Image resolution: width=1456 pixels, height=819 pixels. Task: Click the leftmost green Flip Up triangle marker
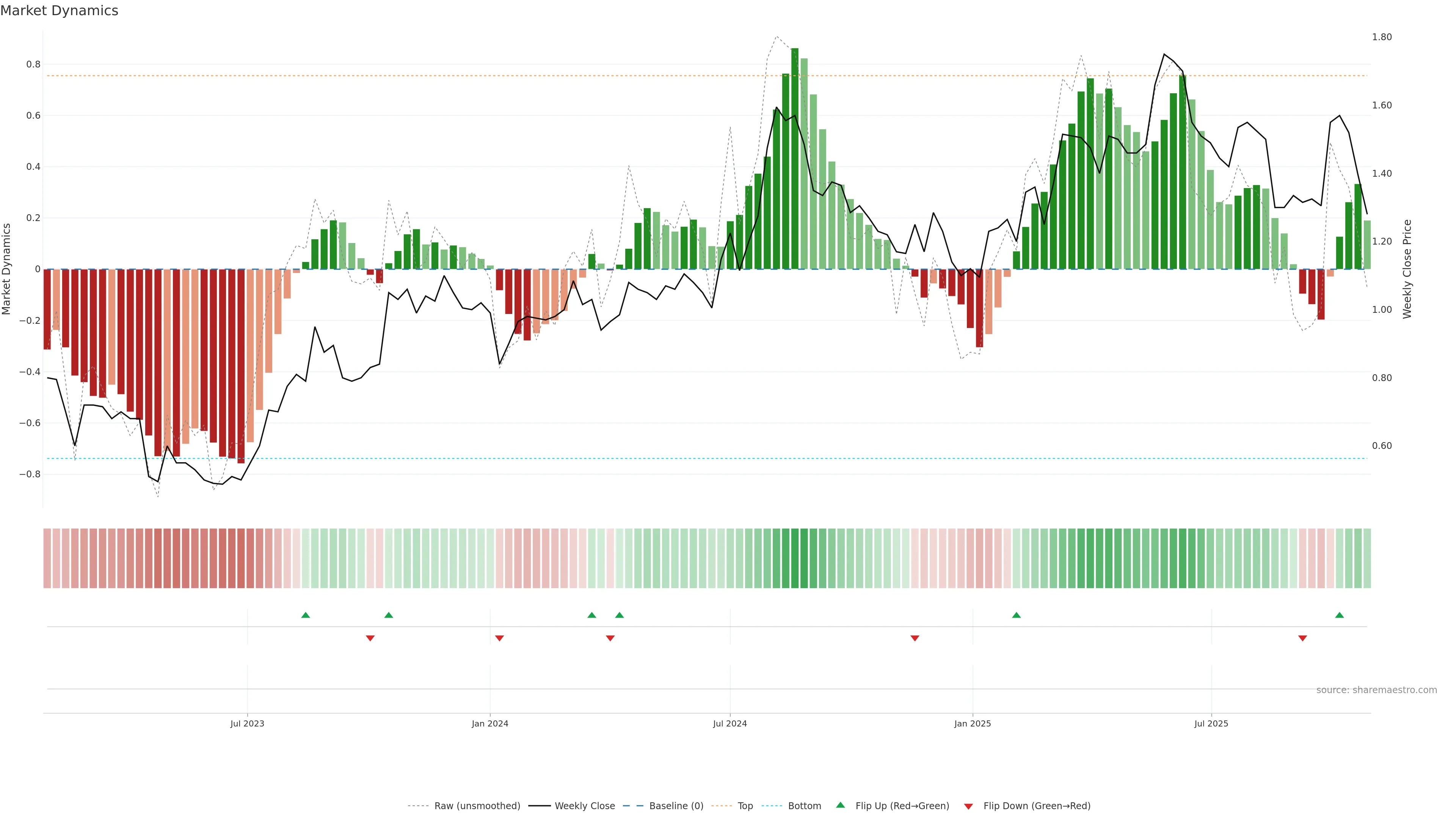click(305, 615)
